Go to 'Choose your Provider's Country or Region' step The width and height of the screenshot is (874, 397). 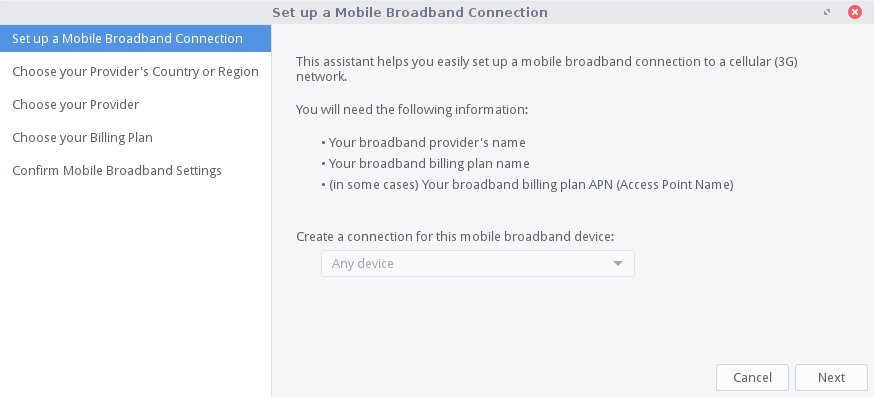tap(135, 71)
